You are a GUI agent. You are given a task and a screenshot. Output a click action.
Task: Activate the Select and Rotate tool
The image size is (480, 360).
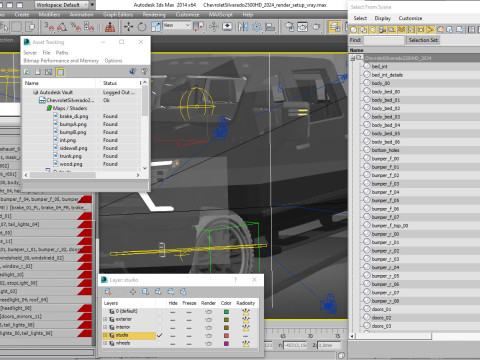142,27
